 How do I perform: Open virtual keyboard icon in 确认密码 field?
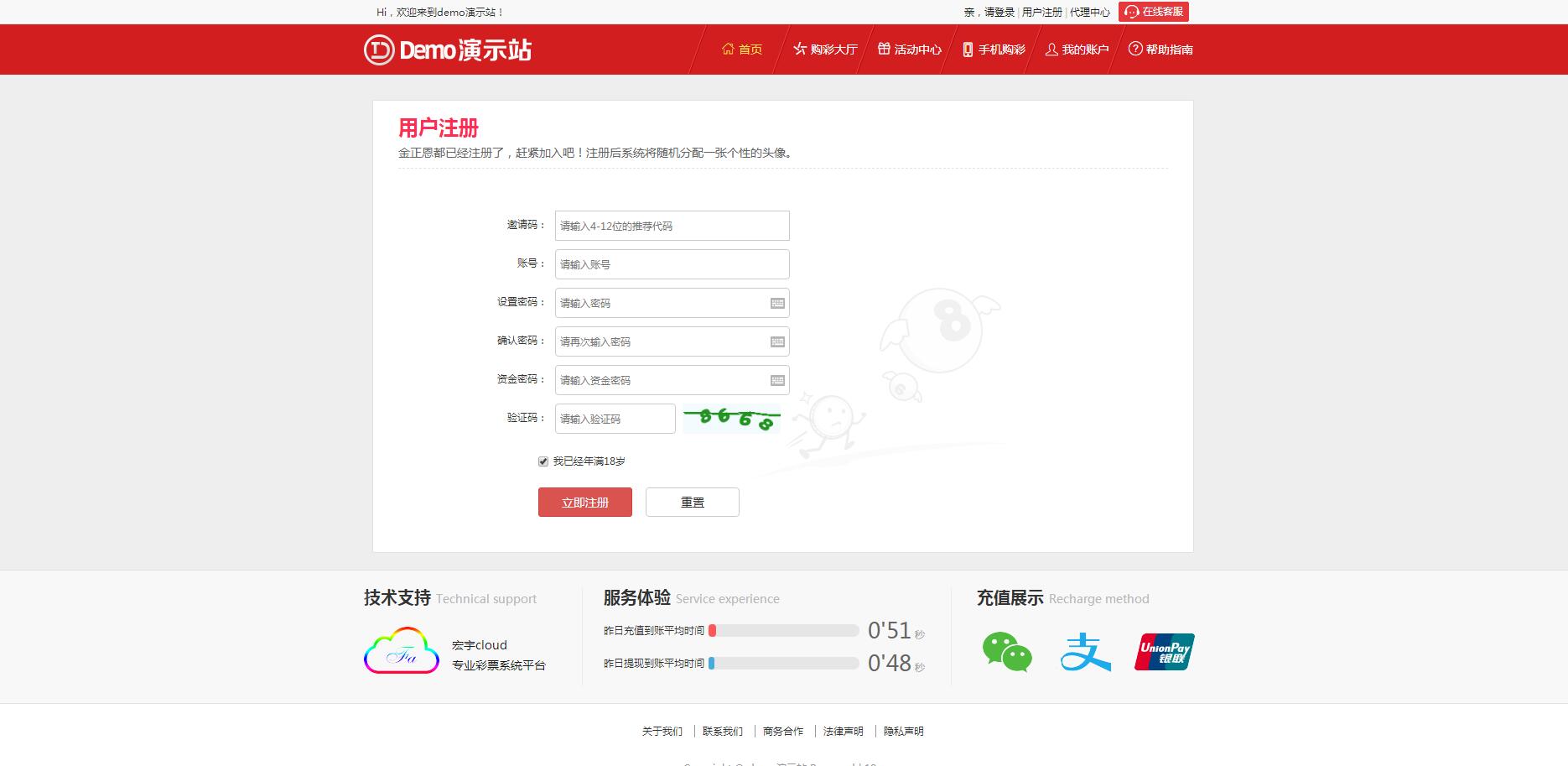777,341
